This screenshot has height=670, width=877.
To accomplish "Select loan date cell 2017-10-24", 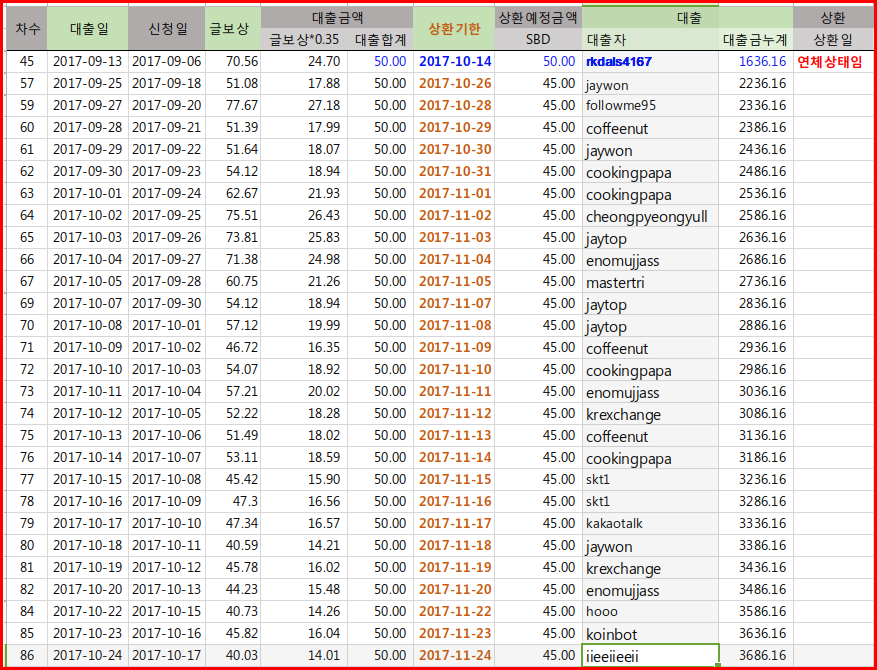I will 88,655.
